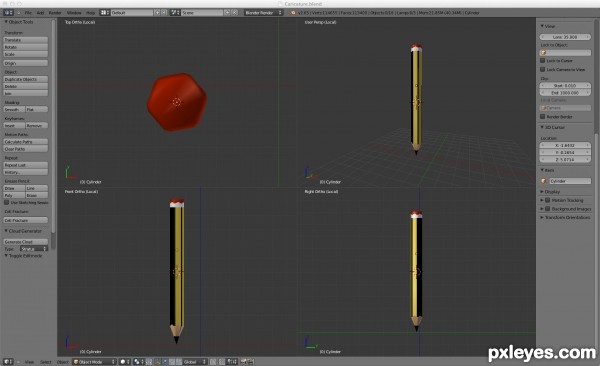Click the Blender logo icon in info header
The image size is (600, 366).
pos(293,13)
